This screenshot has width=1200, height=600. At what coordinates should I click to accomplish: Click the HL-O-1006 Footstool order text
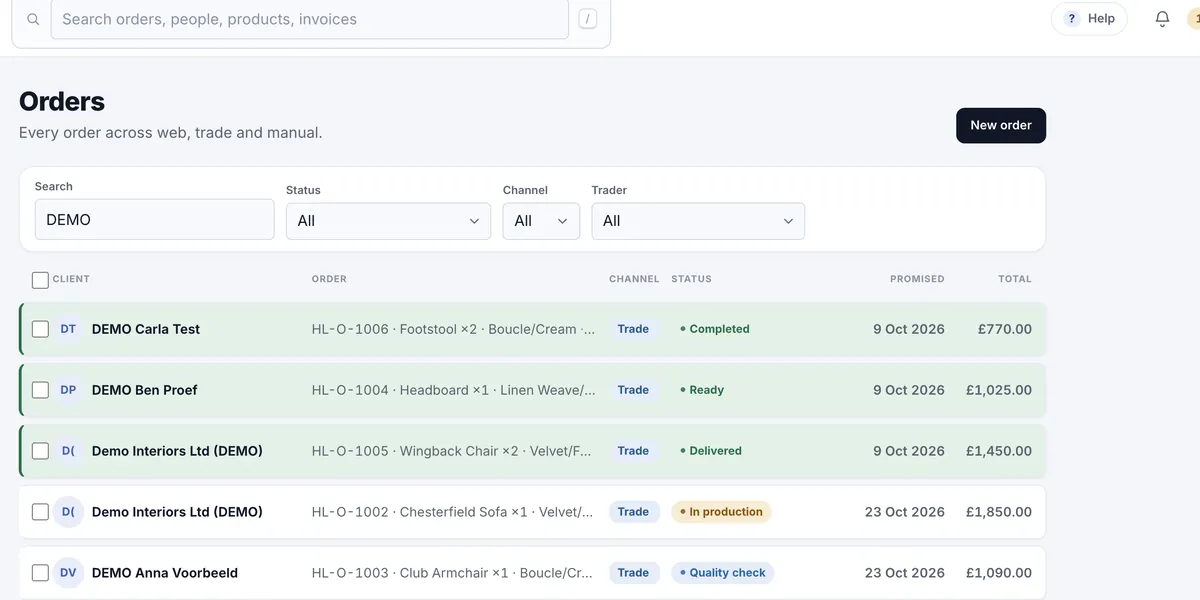tap(454, 329)
